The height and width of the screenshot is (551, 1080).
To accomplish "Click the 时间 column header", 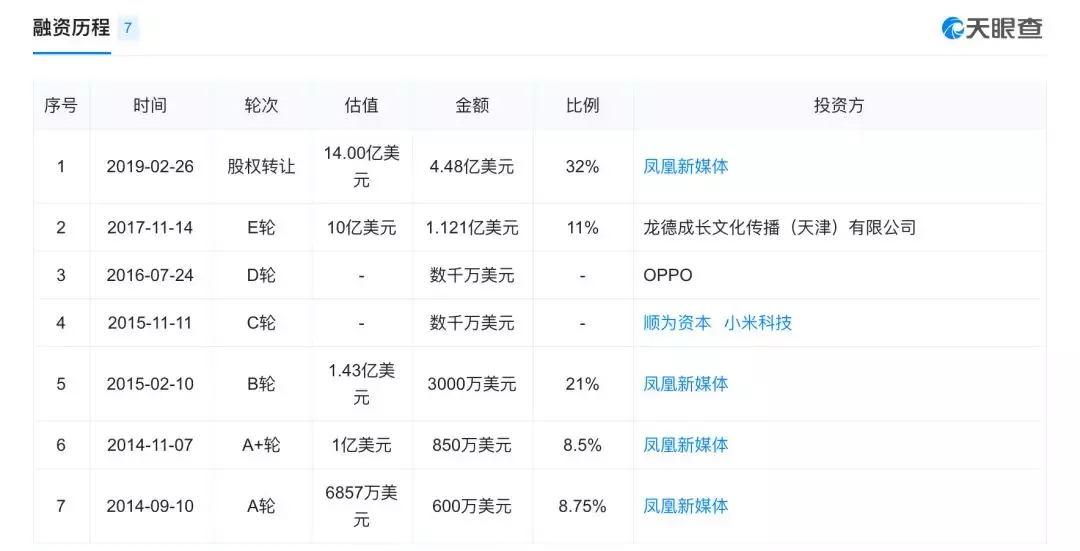I will [x=150, y=105].
